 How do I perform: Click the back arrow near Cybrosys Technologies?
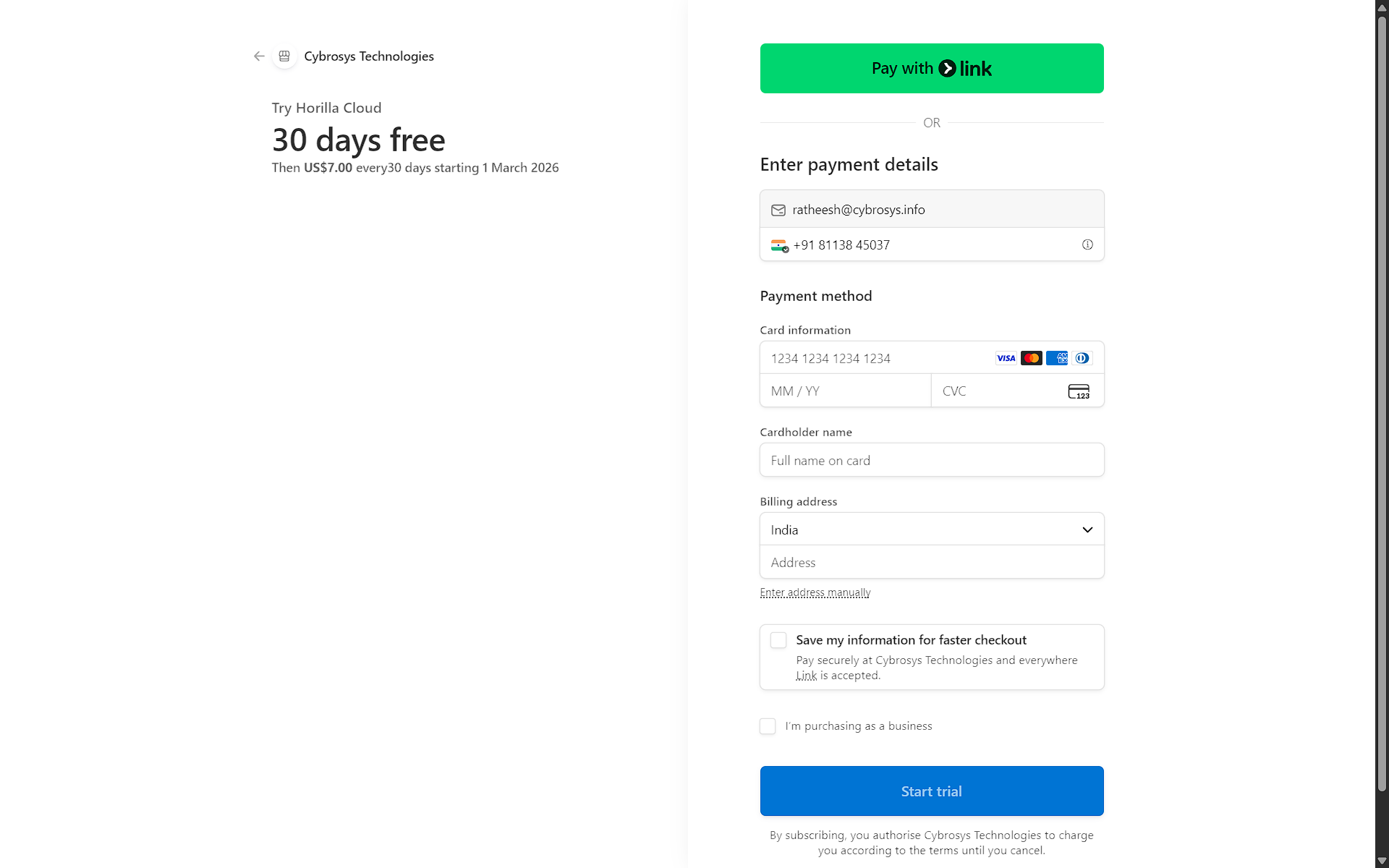click(258, 56)
